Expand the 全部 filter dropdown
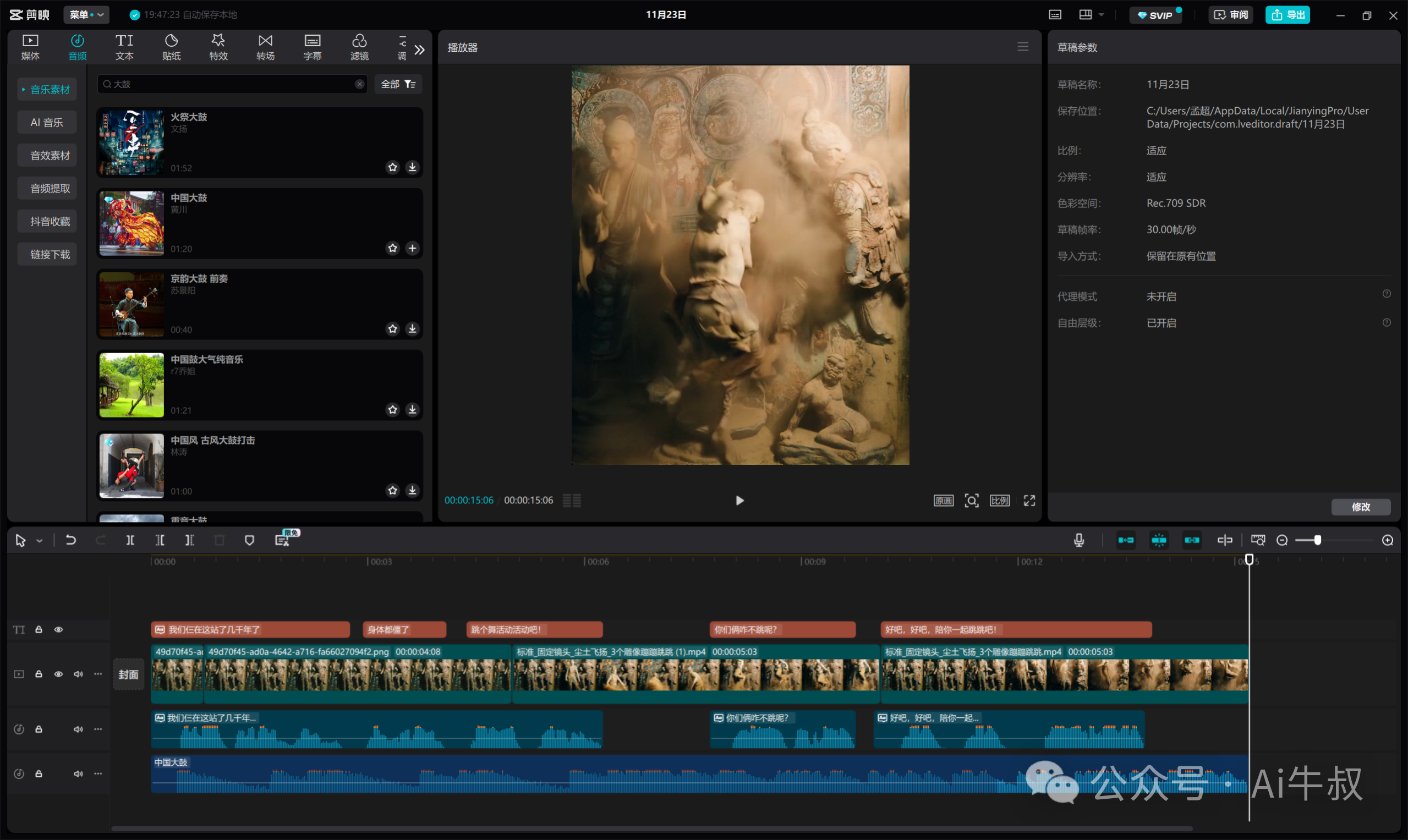Viewport: 1408px width, 840px height. [x=398, y=84]
